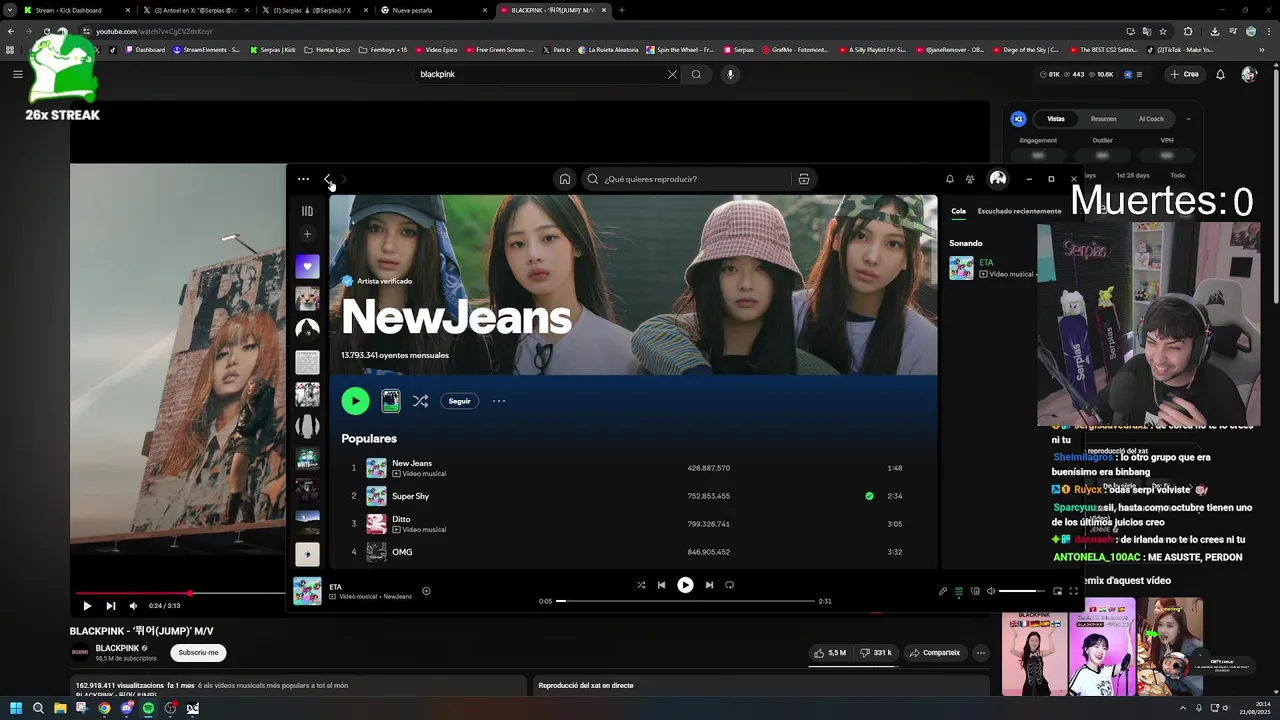Go to Spotify Home
Image resolution: width=1280 pixels, height=720 pixels.
tap(565, 179)
